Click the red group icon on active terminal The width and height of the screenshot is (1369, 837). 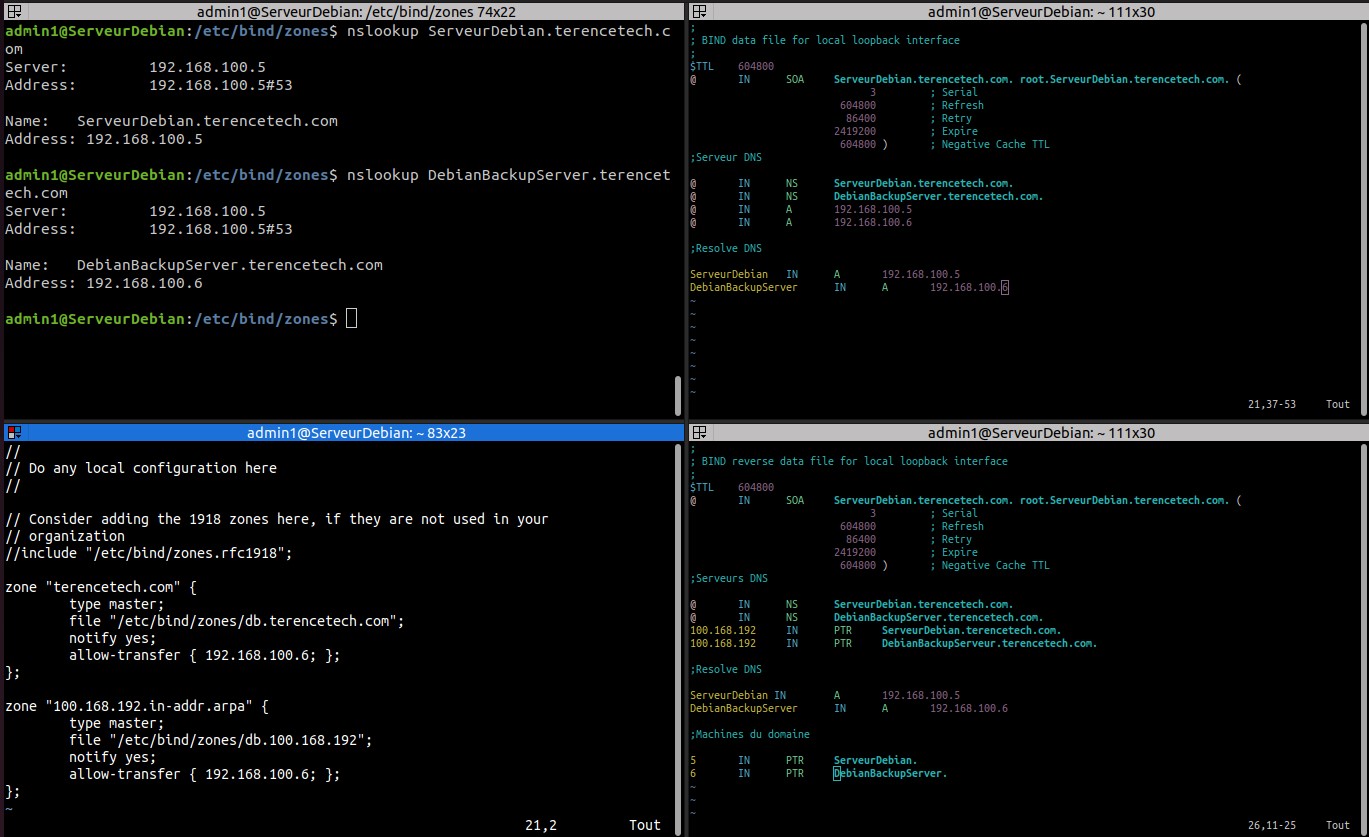pyautogui.click(x=13, y=433)
